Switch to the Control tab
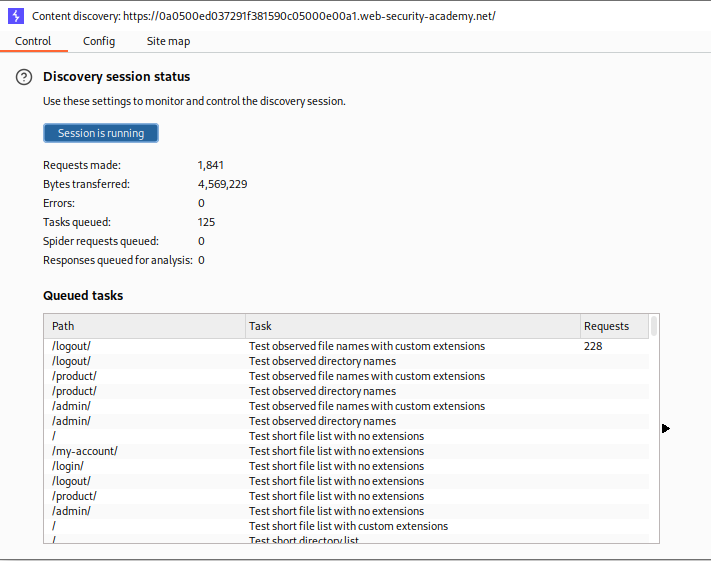 (33, 41)
